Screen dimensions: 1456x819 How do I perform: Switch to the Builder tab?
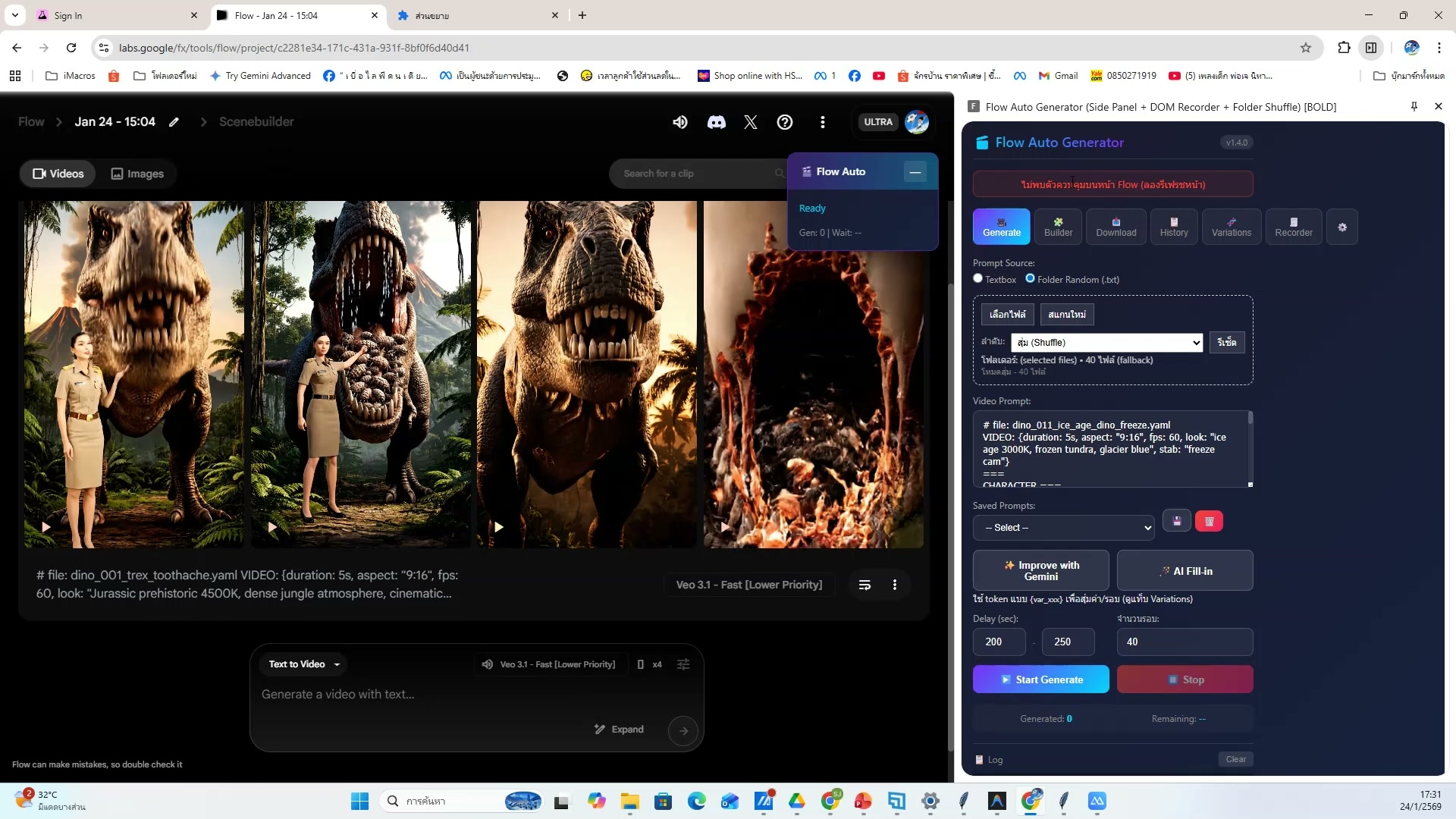1058,227
